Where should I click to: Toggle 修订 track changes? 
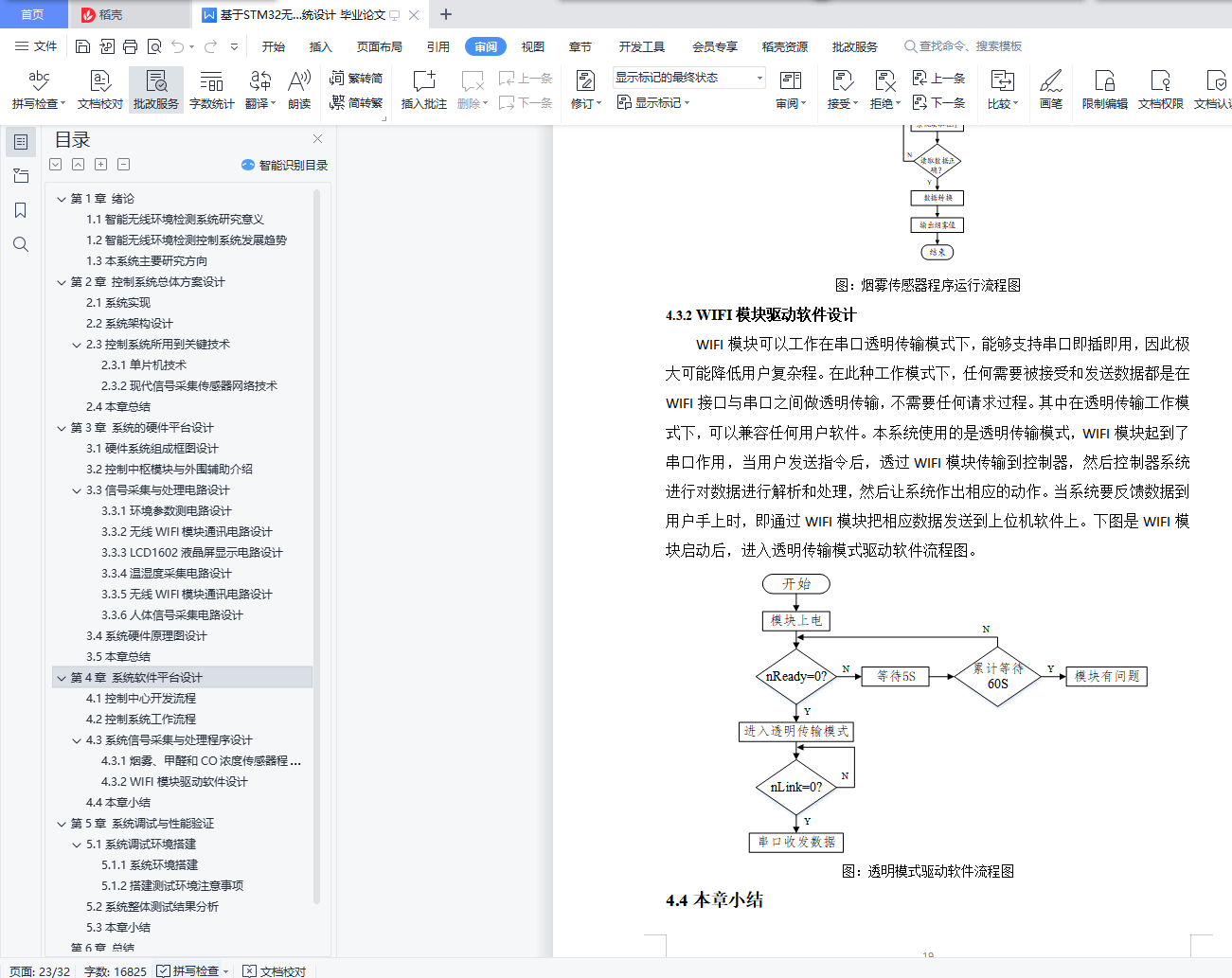pos(586,90)
